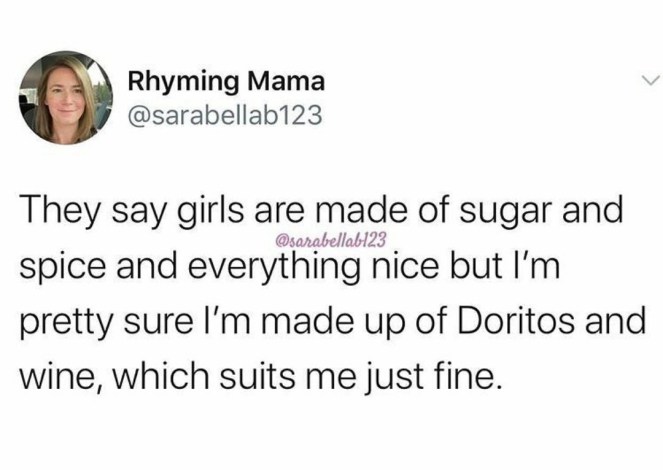The image size is (663, 470).
Task: Click the word "wine" in tweet
Action: click(46, 380)
